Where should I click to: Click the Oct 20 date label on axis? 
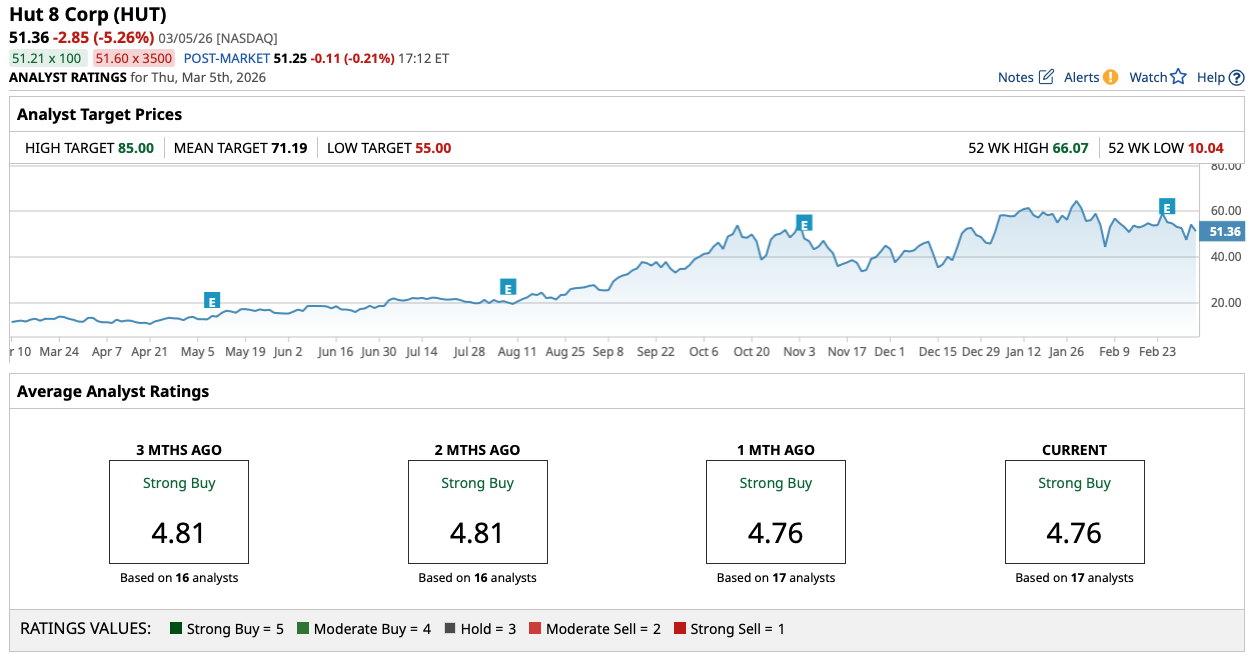pos(751,352)
